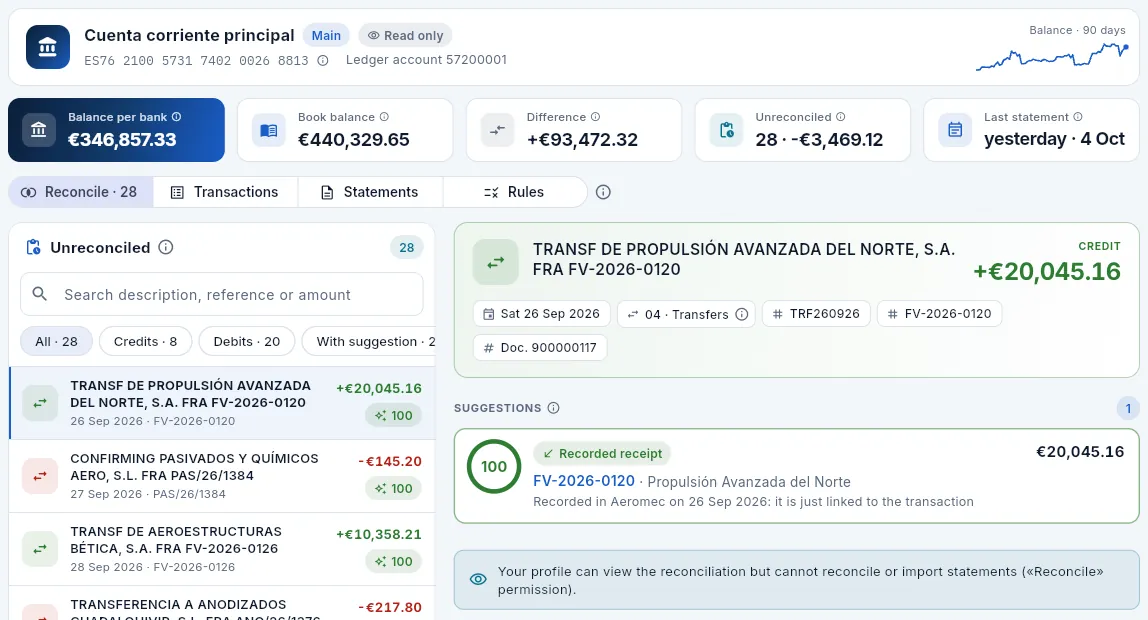Filter transactions With suggestion

click(x=369, y=341)
